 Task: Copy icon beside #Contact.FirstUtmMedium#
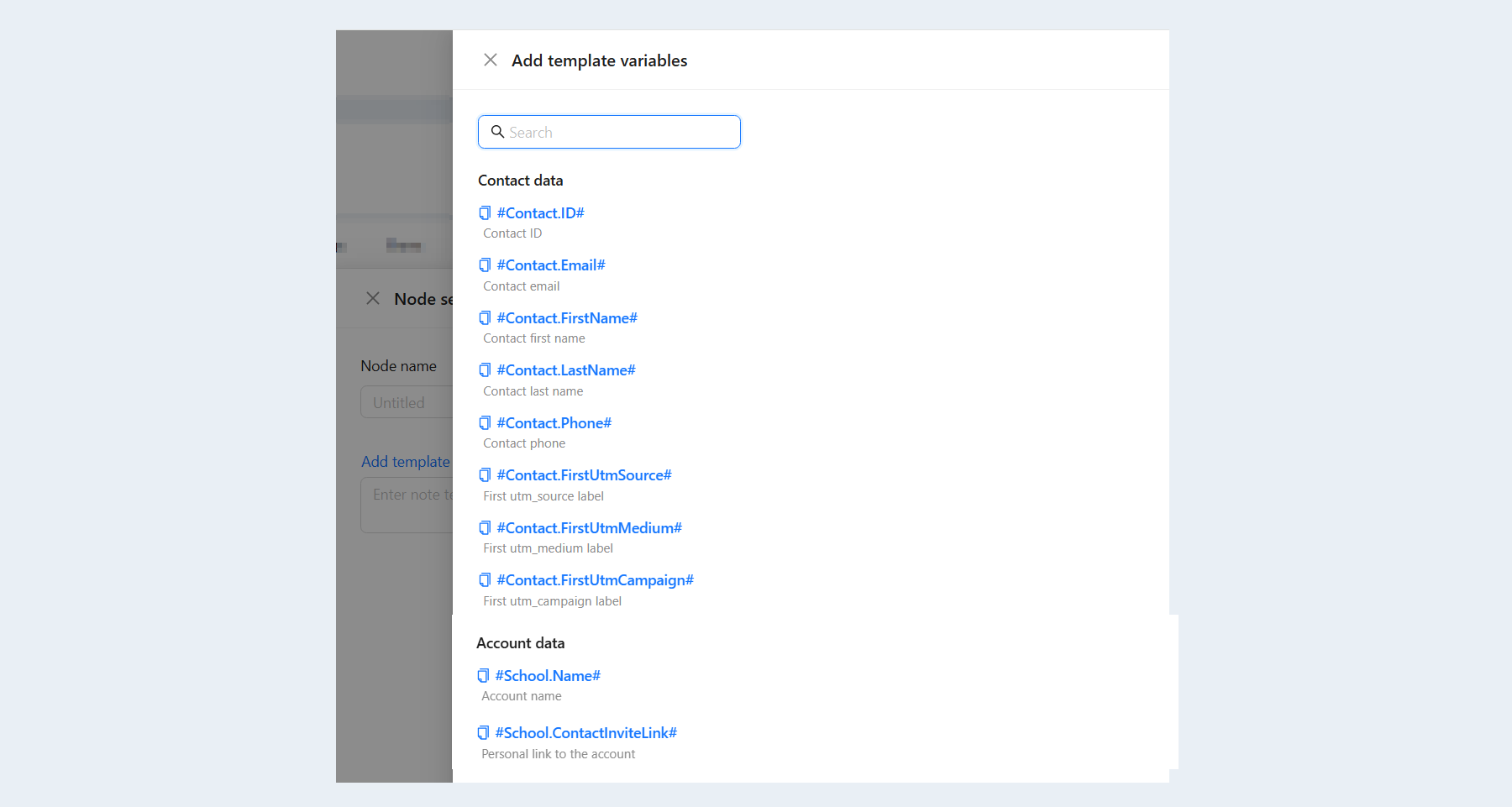[485, 528]
